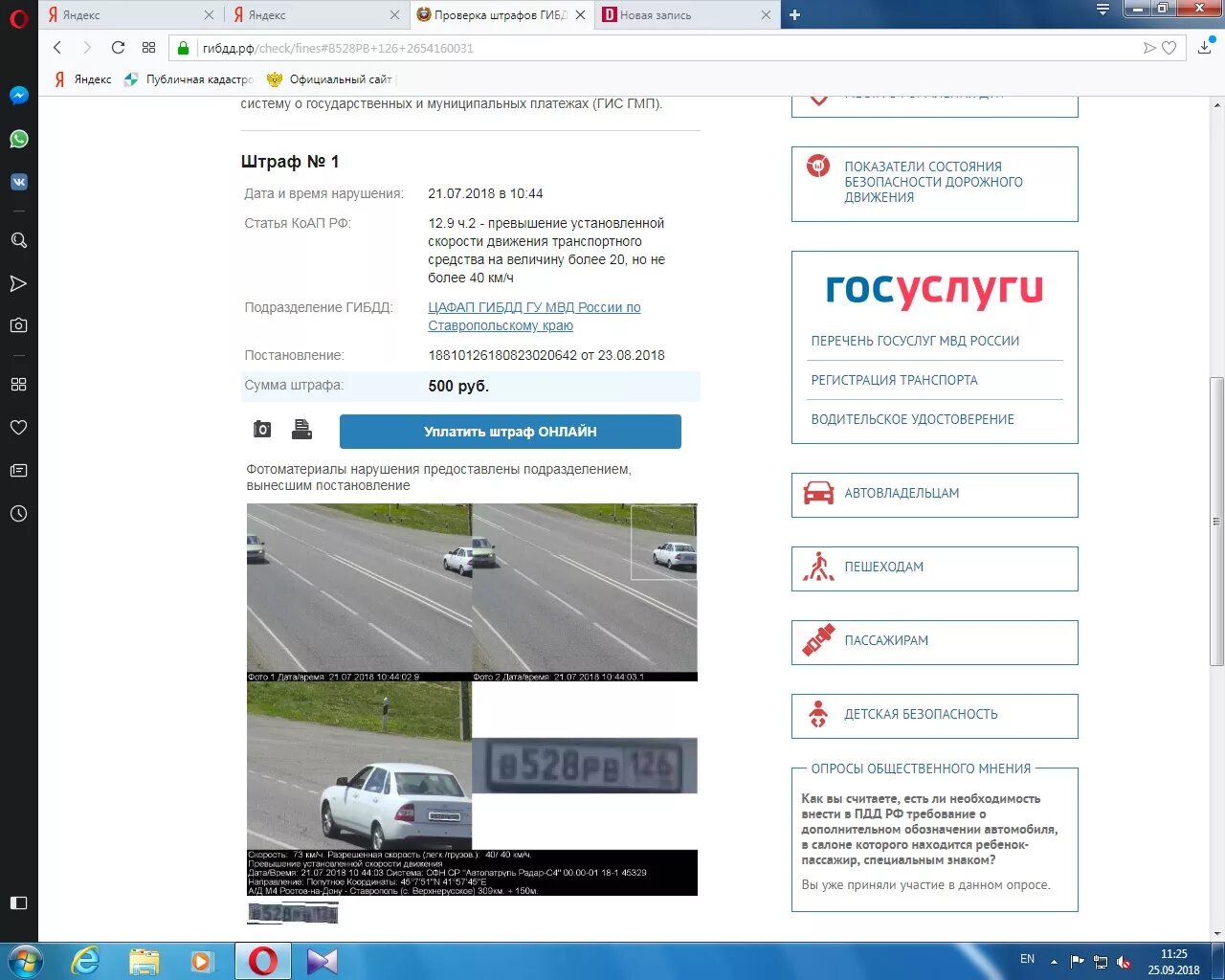Open Speed Dial grid in sidebar
This screenshot has height=980, width=1225.
point(18,384)
